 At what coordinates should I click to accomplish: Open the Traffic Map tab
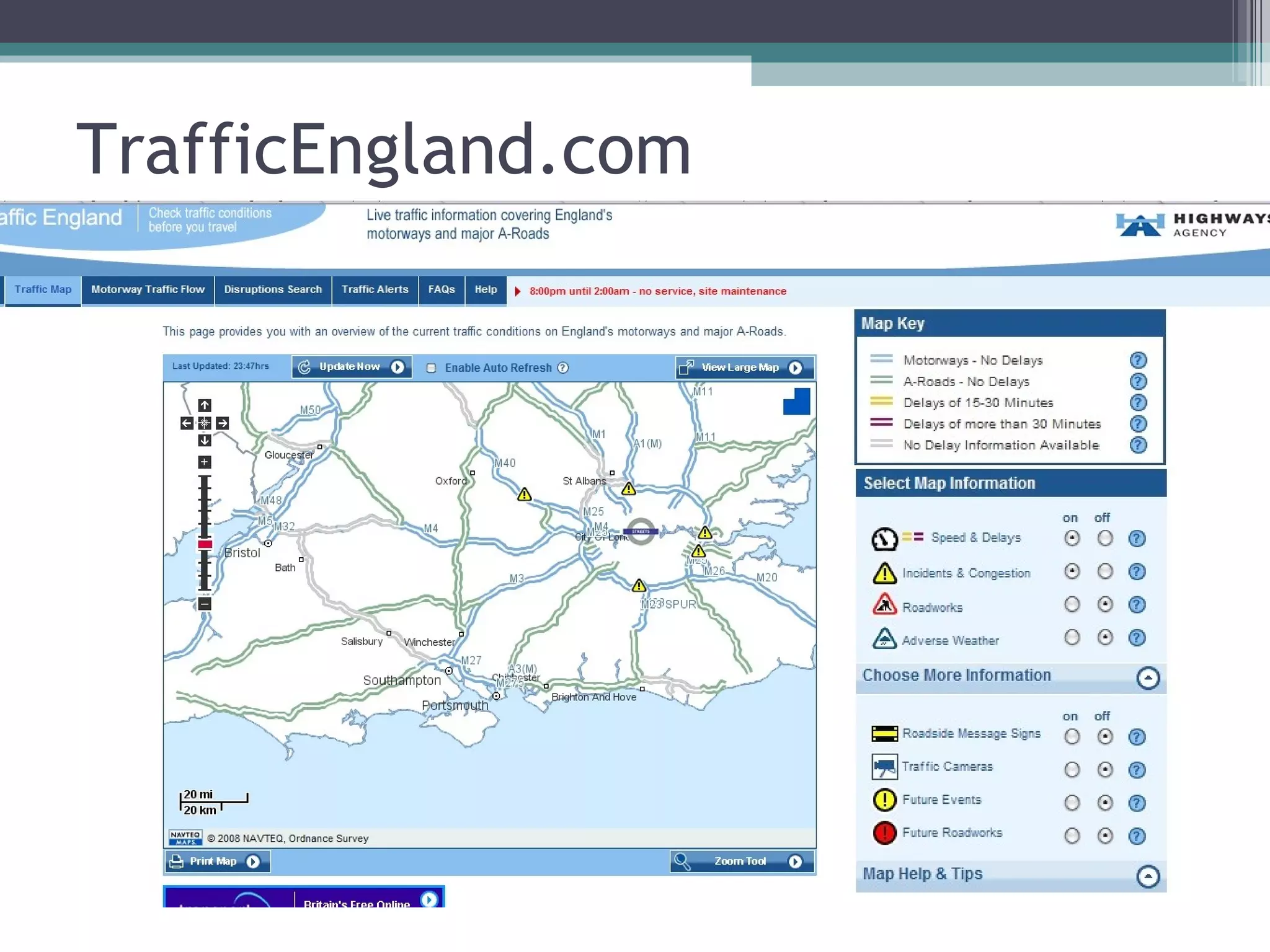[43, 290]
